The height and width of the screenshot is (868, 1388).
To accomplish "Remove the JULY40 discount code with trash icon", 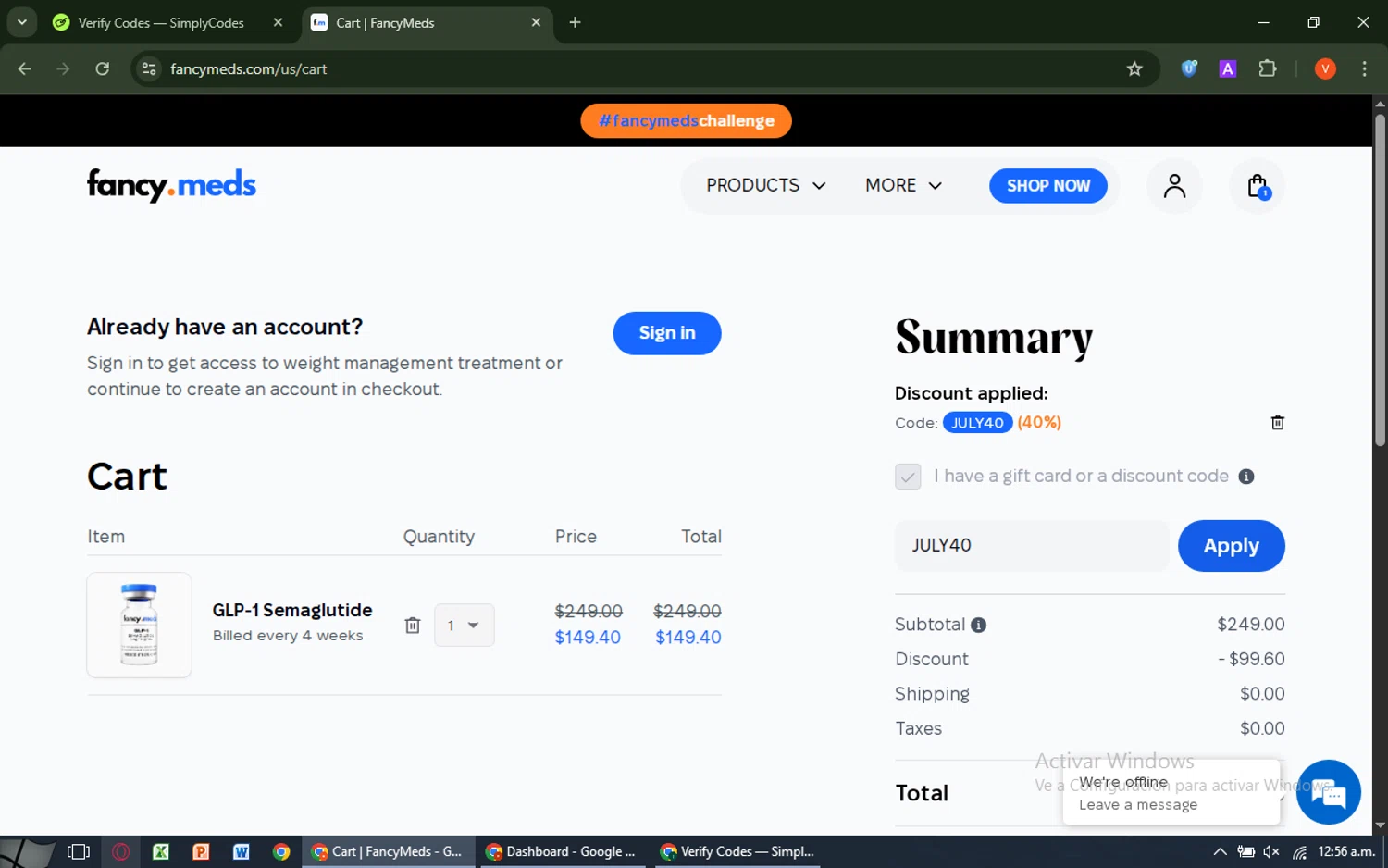I will point(1277,423).
